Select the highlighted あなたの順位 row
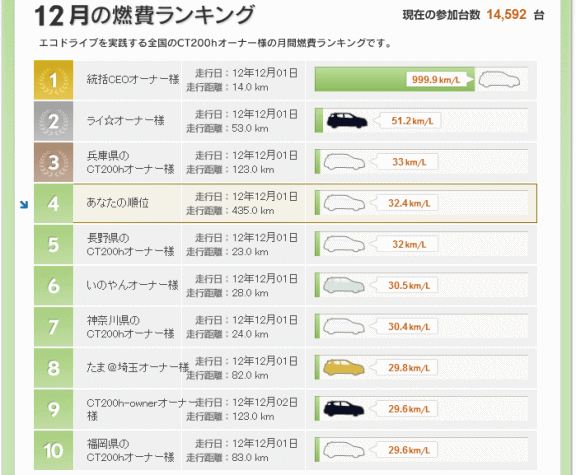 [285, 203]
